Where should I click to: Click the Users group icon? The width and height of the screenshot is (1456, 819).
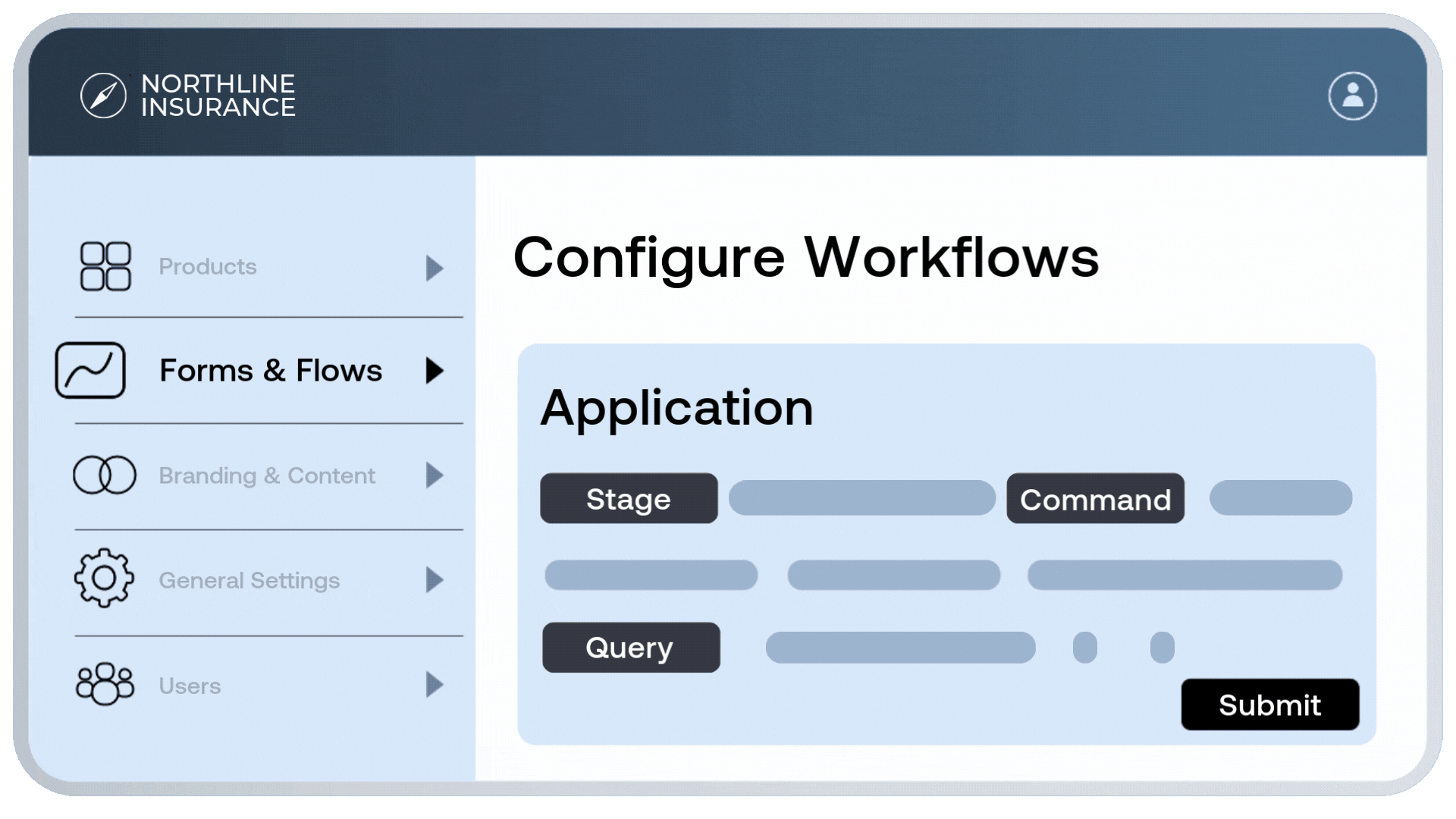(x=105, y=684)
